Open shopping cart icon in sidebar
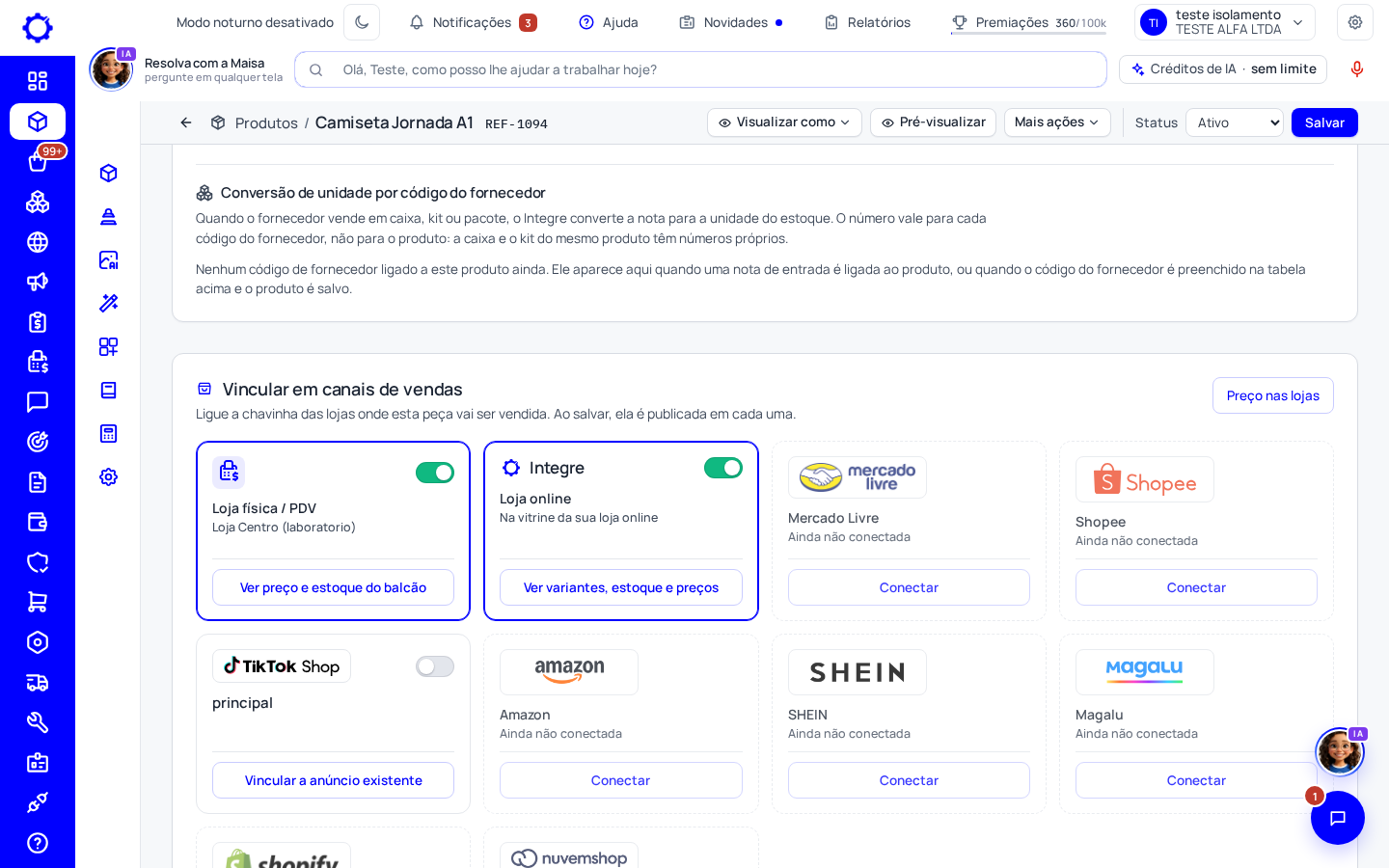1389x868 pixels. click(38, 602)
